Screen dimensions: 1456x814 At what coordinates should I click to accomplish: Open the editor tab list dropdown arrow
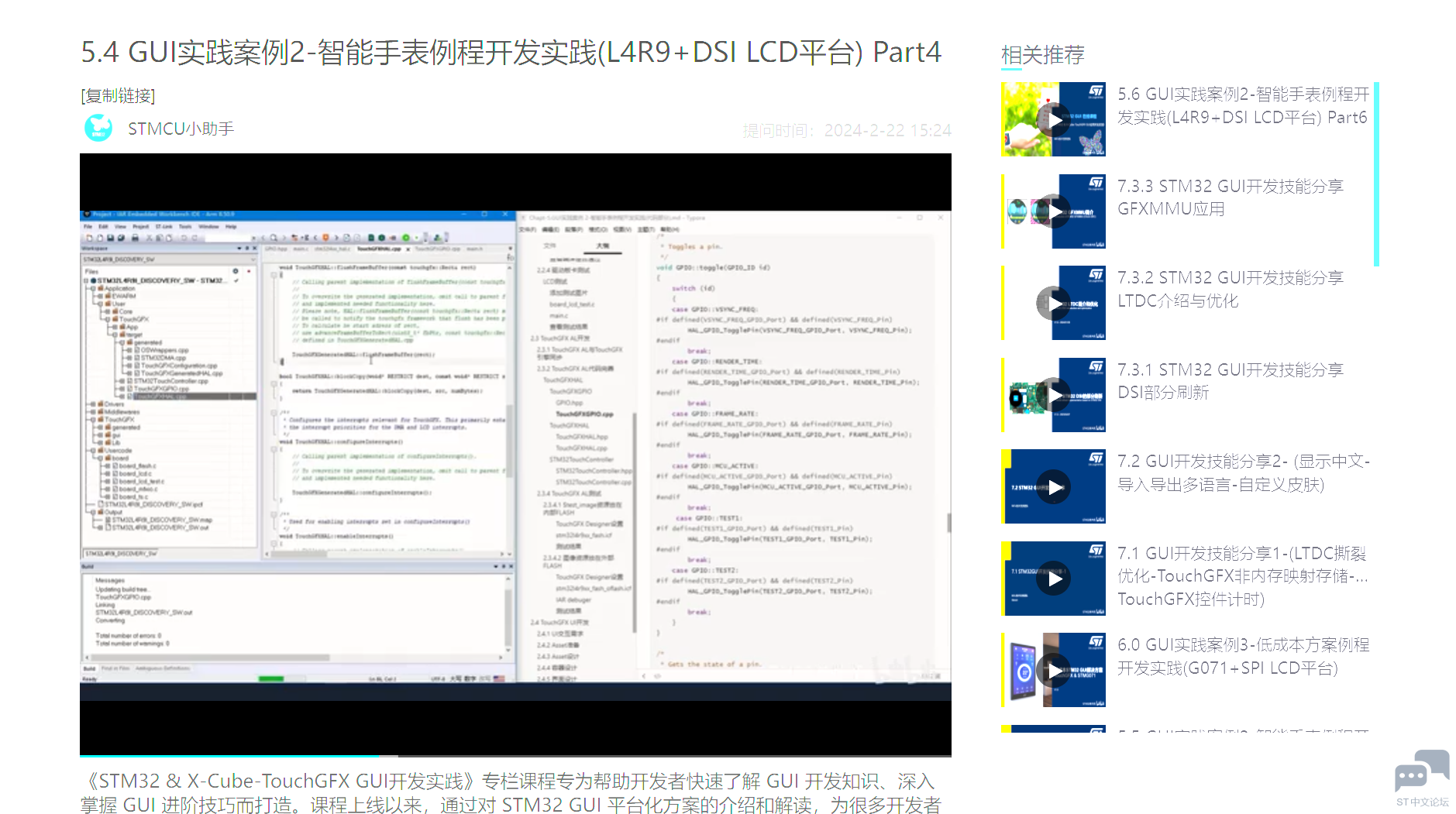(x=510, y=249)
